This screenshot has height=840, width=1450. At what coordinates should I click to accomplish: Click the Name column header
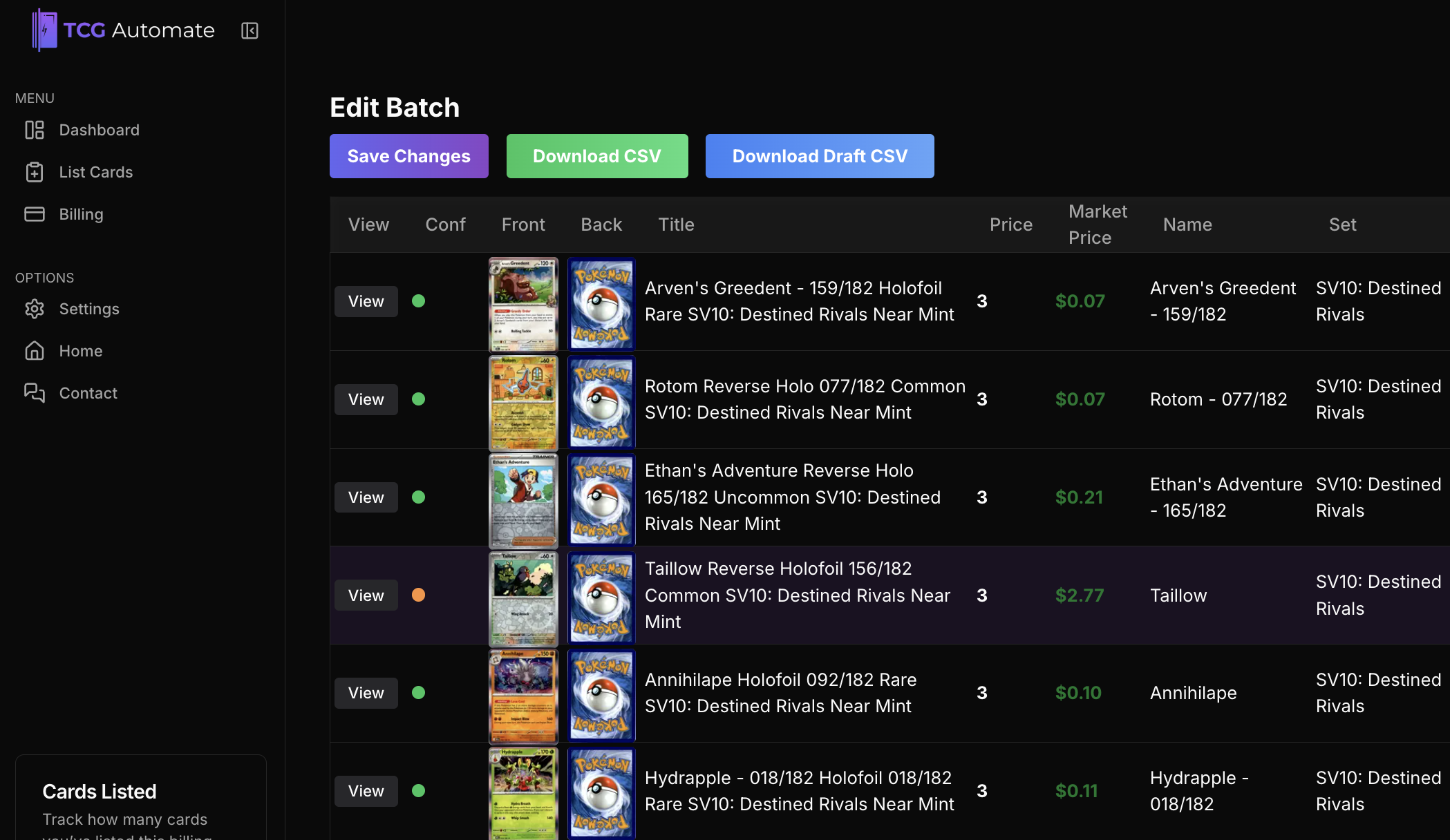click(x=1187, y=225)
